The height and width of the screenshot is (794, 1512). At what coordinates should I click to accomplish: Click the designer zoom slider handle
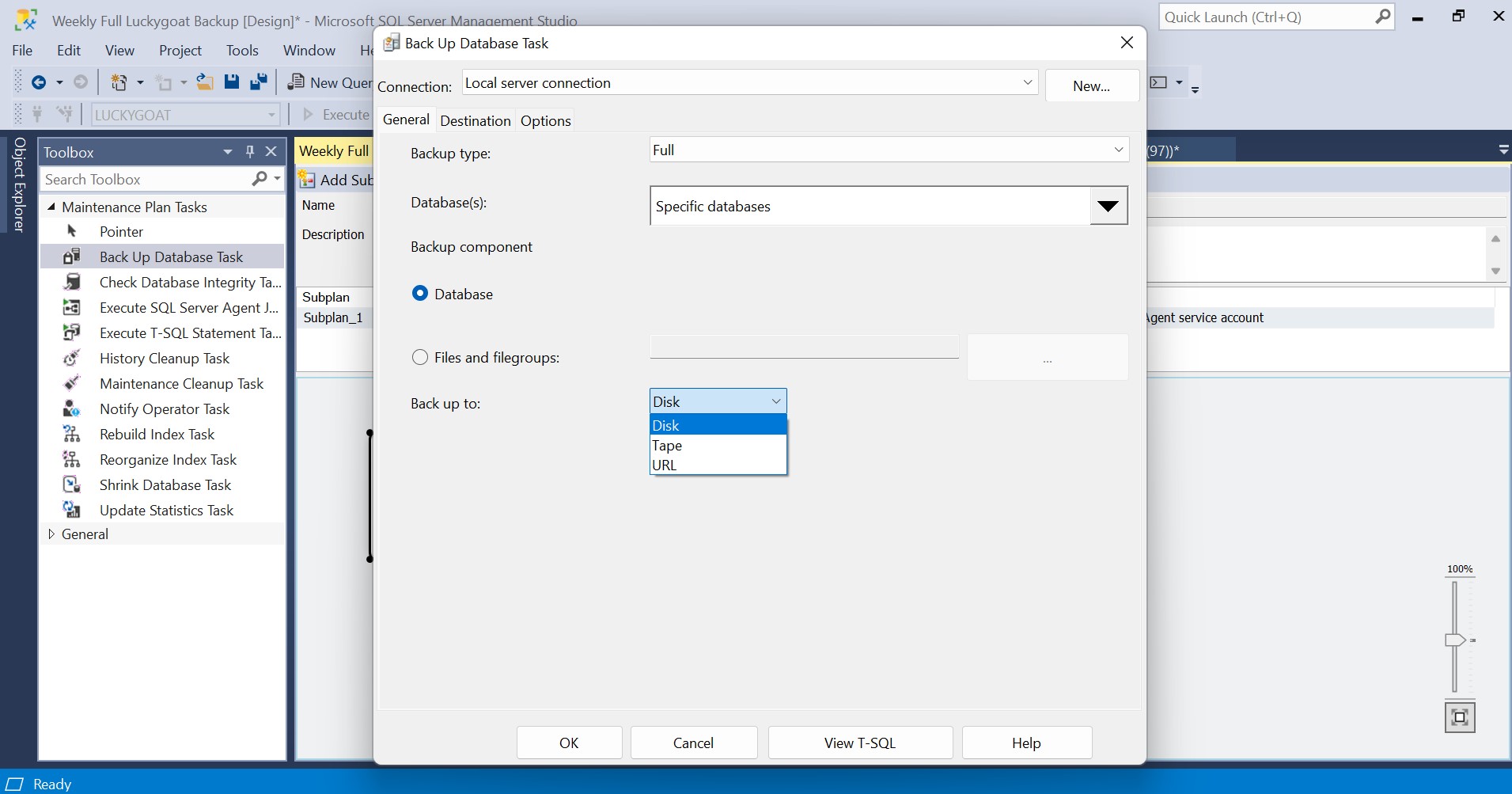point(1454,640)
